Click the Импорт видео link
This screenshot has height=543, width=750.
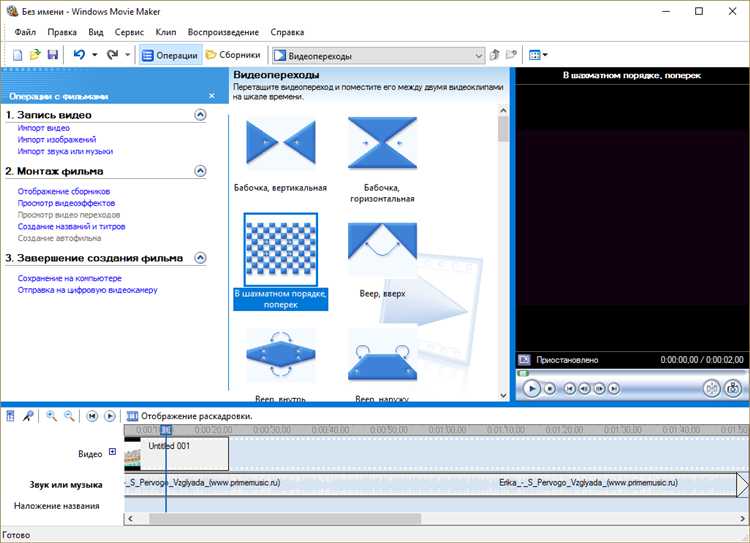click(43, 128)
